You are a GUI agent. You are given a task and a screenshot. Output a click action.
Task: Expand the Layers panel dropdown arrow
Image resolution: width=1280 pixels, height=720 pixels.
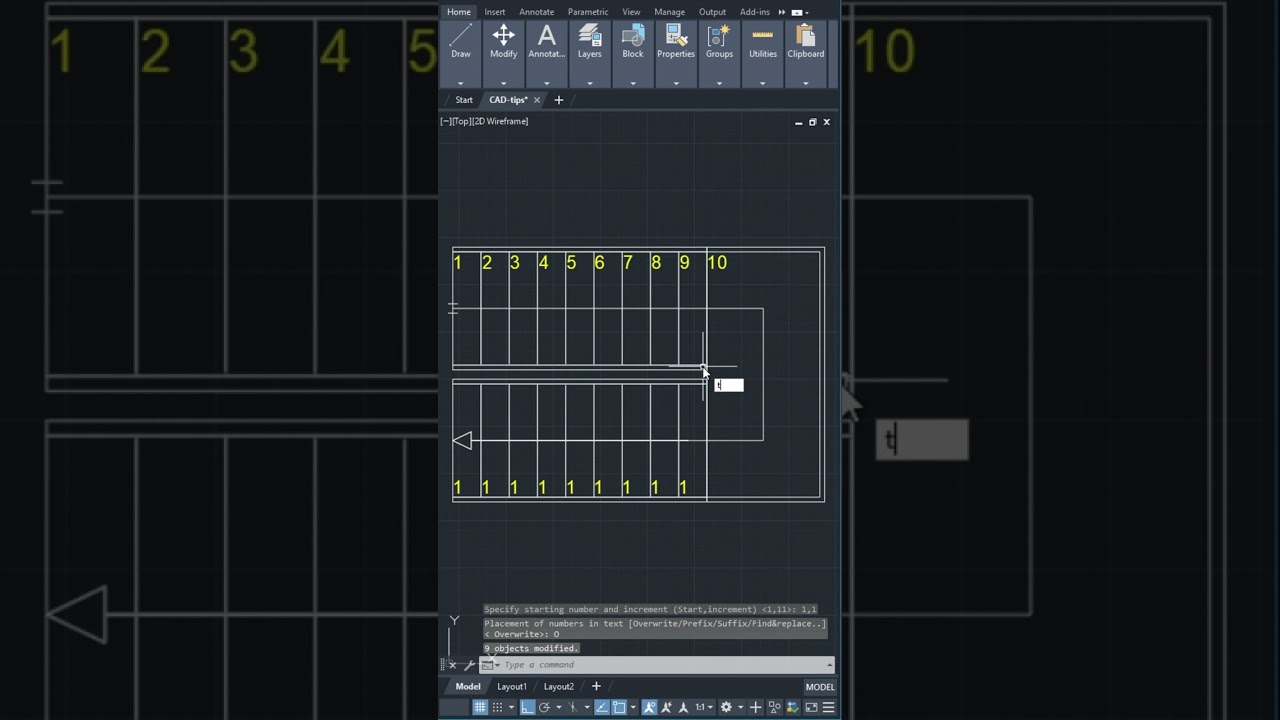pyautogui.click(x=589, y=83)
